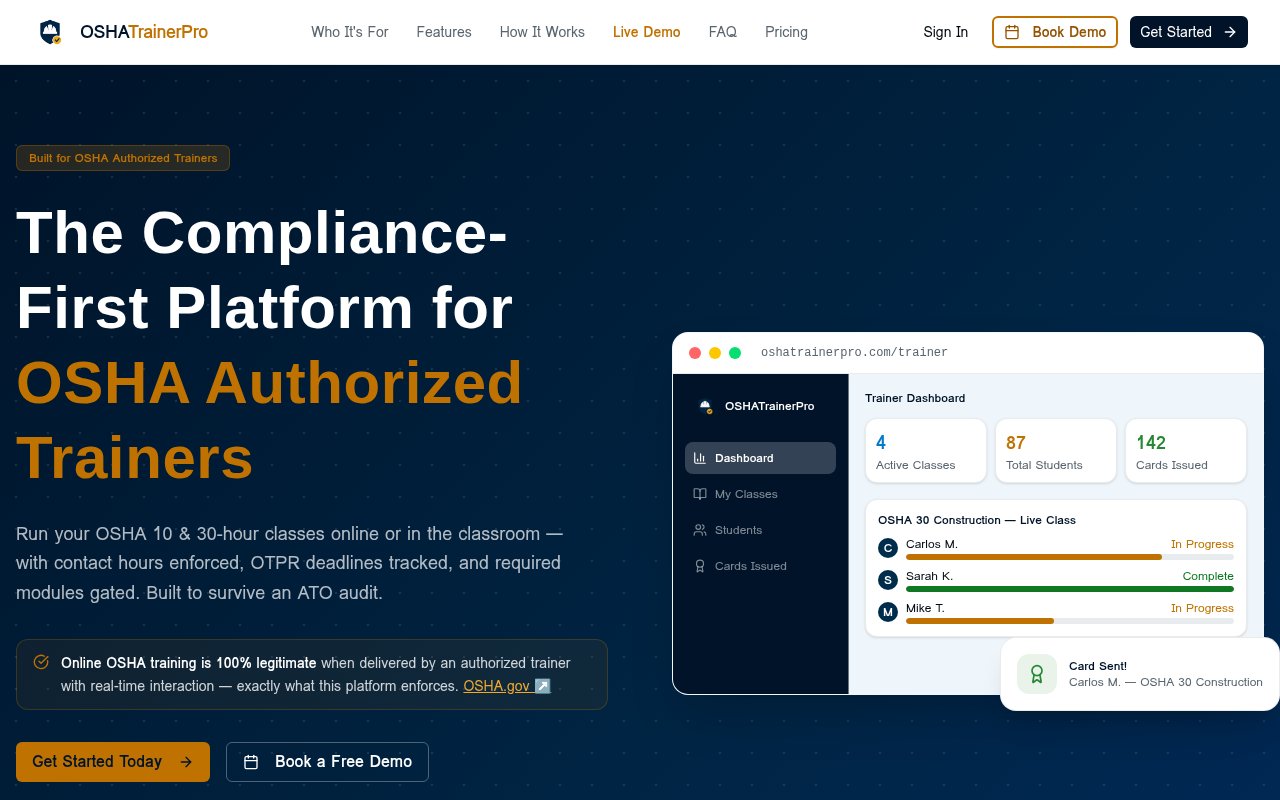
Task: Open How It Works nav item
Action: tap(542, 32)
